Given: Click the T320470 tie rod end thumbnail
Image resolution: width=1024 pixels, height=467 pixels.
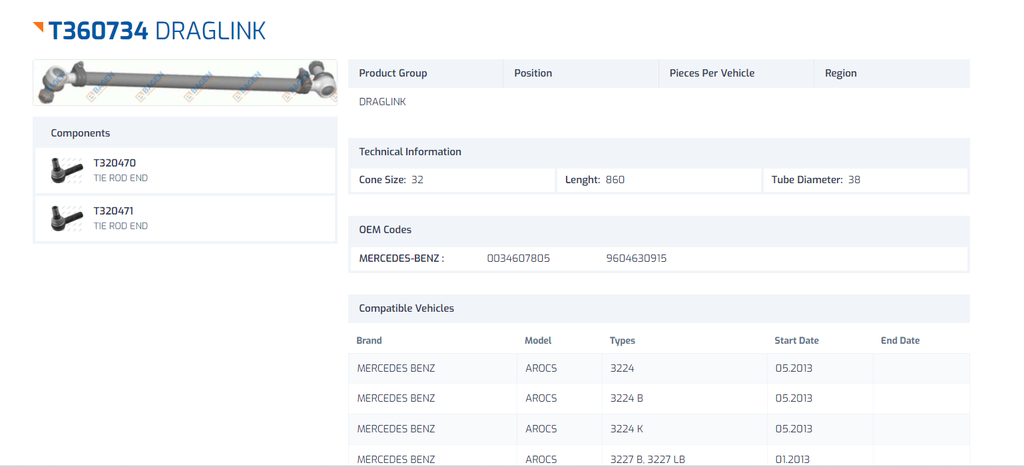Looking at the screenshot, I should (67, 170).
